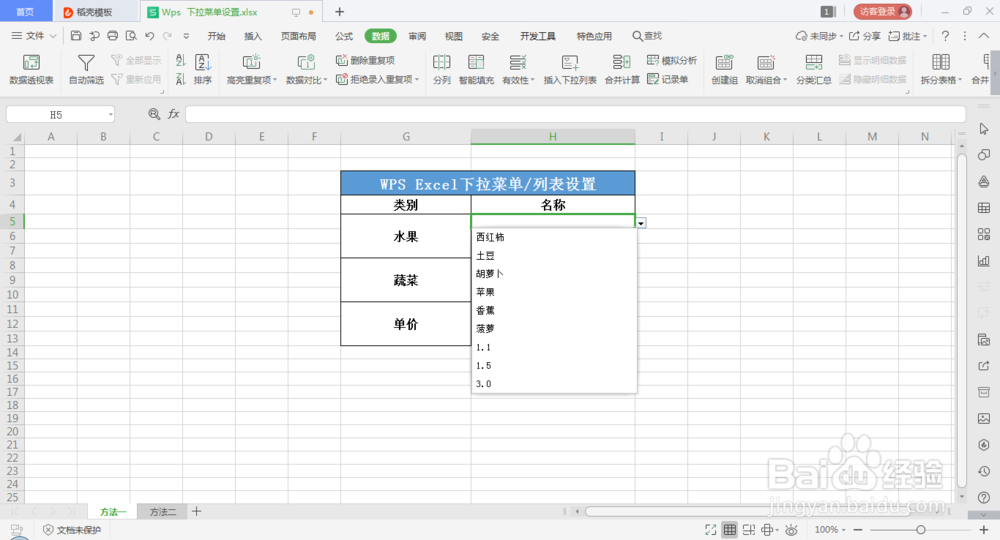Click the Print icon in quick toolbar
The height and width of the screenshot is (540, 1000).
tap(113, 36)
